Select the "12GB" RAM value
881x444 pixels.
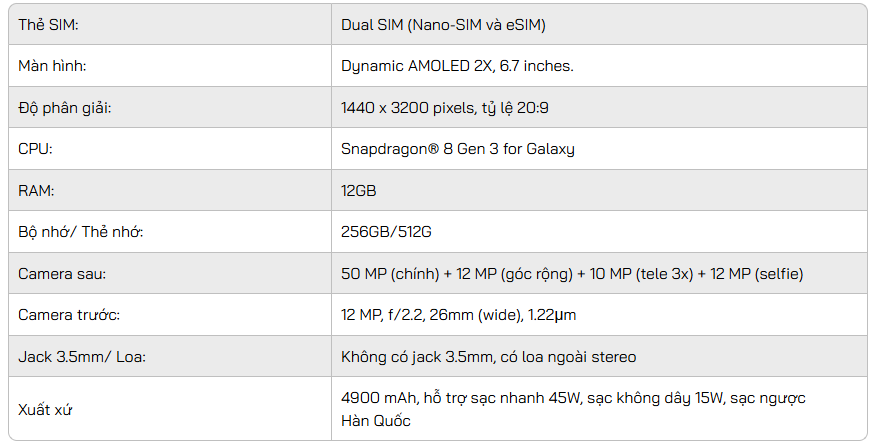pos(359,190)
